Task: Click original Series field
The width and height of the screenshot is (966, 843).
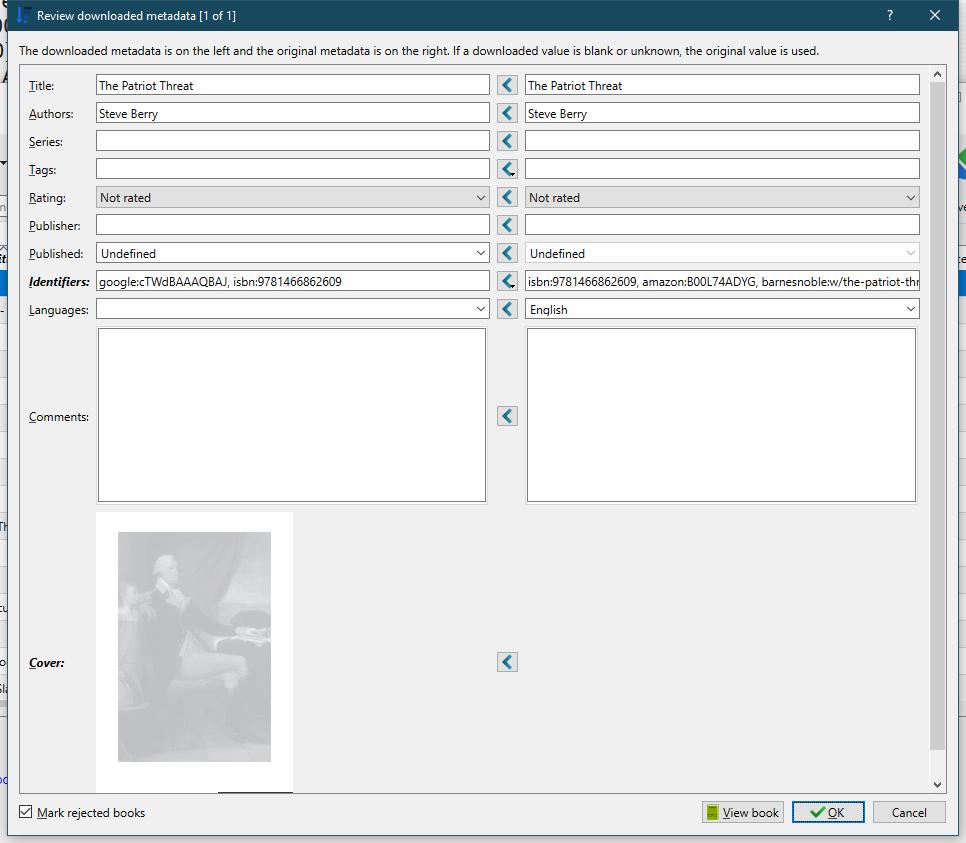Action: click(x=722, y=141)
